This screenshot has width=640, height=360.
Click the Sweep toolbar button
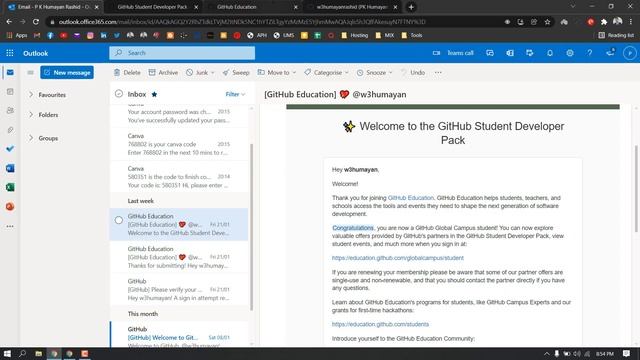236,73
